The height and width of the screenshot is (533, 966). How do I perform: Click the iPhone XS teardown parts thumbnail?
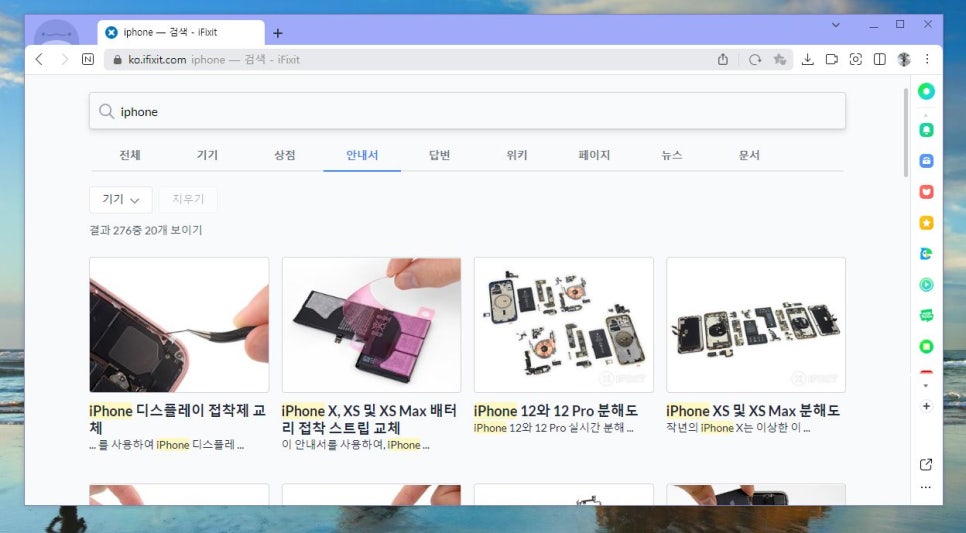pos(756,325)
